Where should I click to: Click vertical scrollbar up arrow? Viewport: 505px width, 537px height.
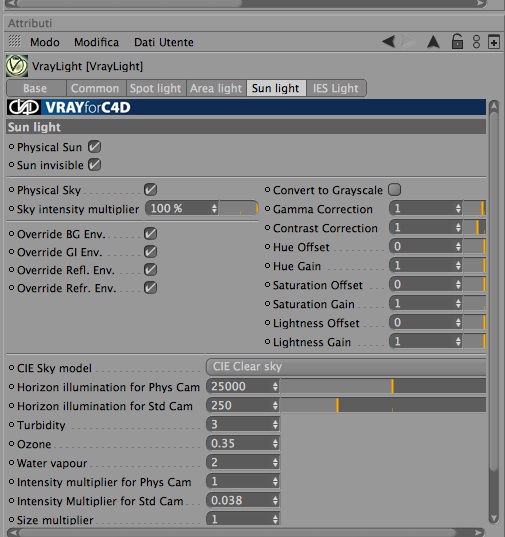coord(494,106)
